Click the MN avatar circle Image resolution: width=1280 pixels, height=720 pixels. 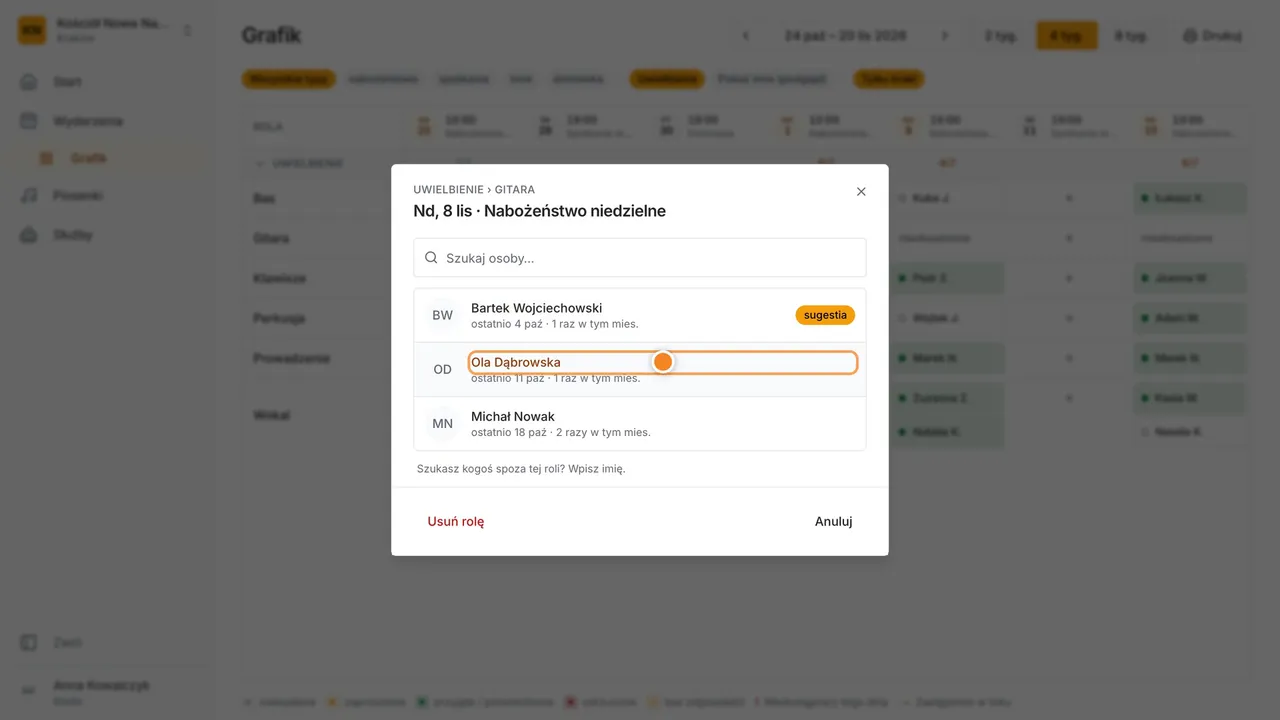[x=442, y=423]
